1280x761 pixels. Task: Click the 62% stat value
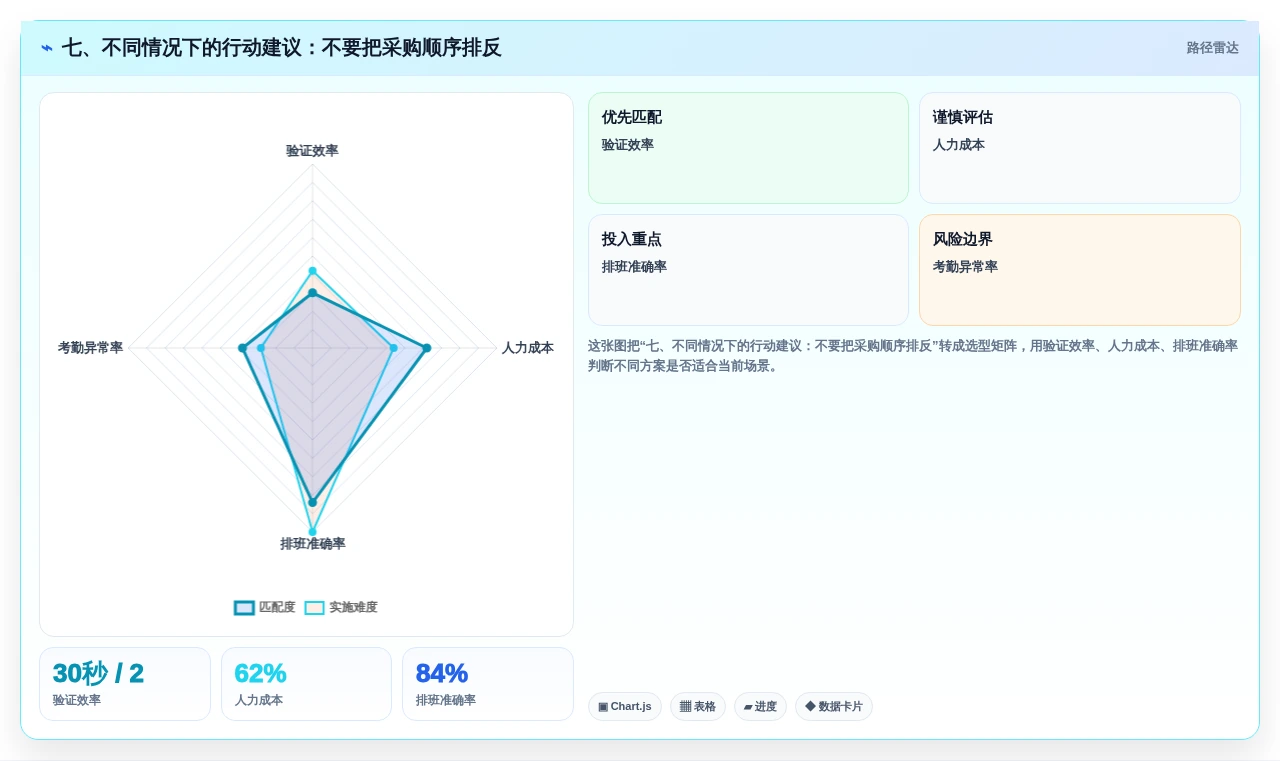click(260, 674)
